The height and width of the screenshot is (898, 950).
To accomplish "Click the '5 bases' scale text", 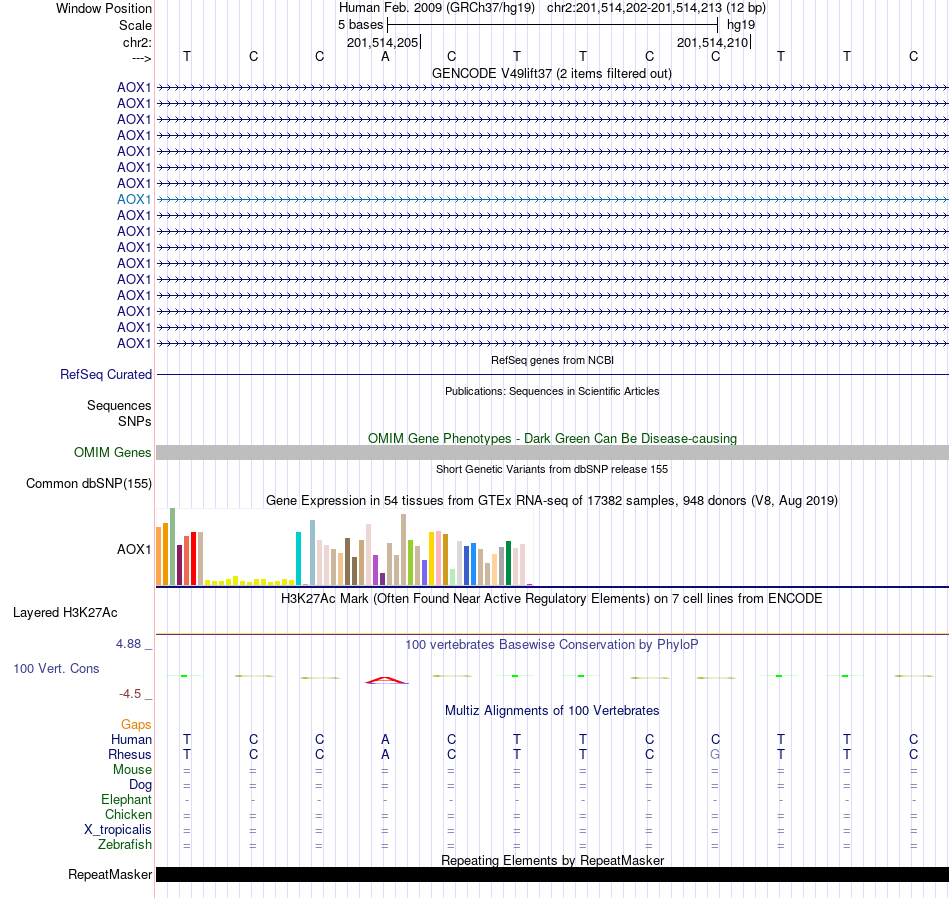I will (x=360, y=25).
